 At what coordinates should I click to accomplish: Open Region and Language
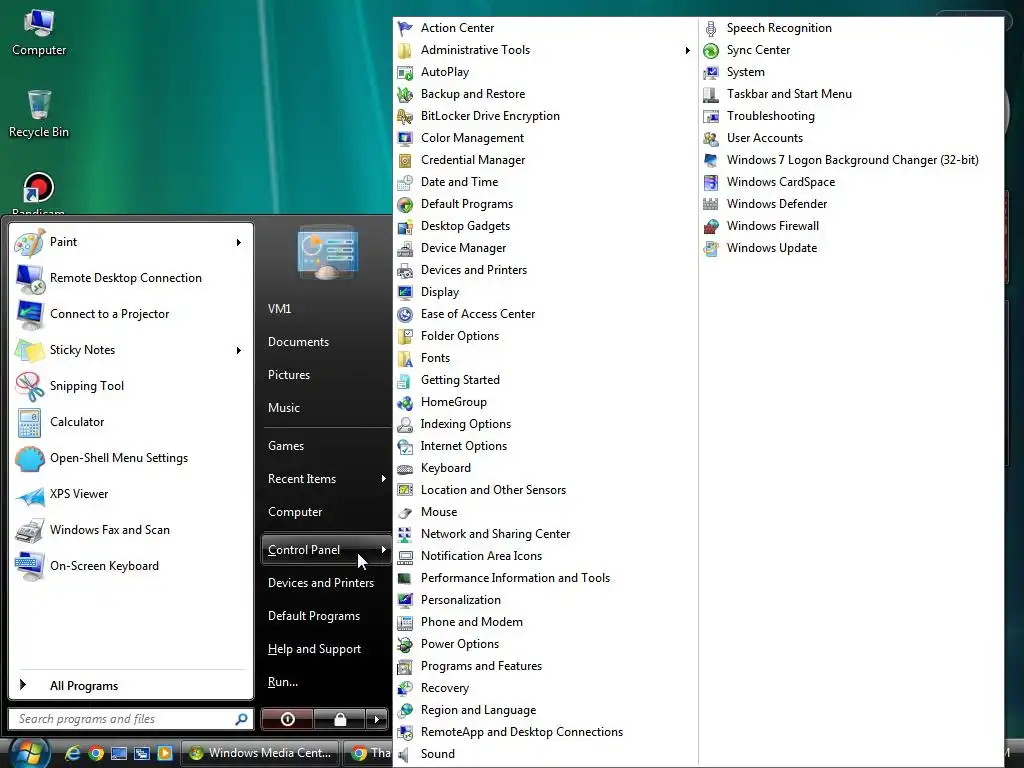478,710
